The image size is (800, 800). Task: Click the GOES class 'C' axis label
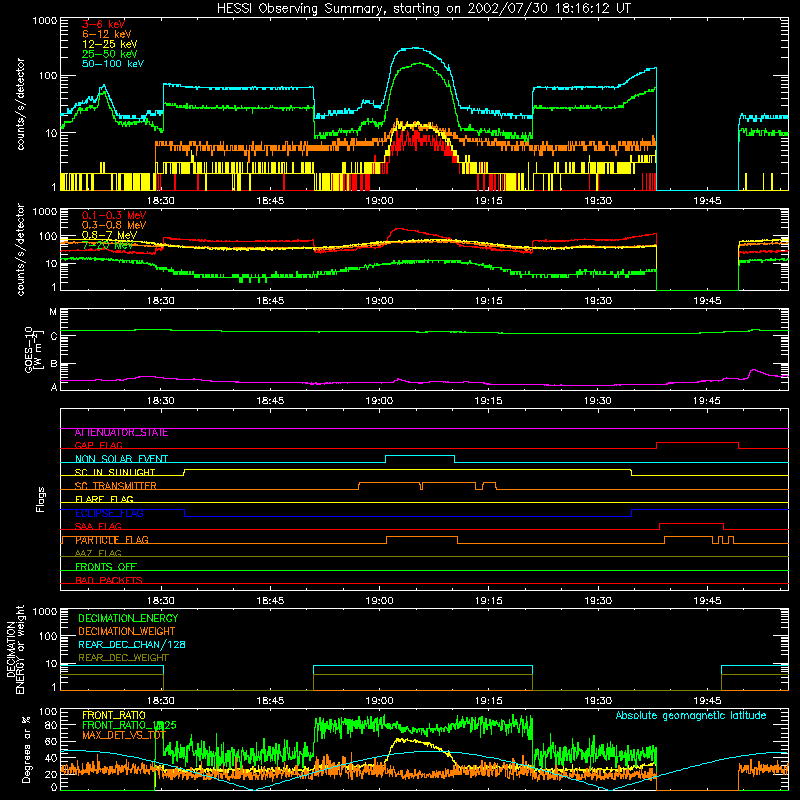[x=54, y=336]
